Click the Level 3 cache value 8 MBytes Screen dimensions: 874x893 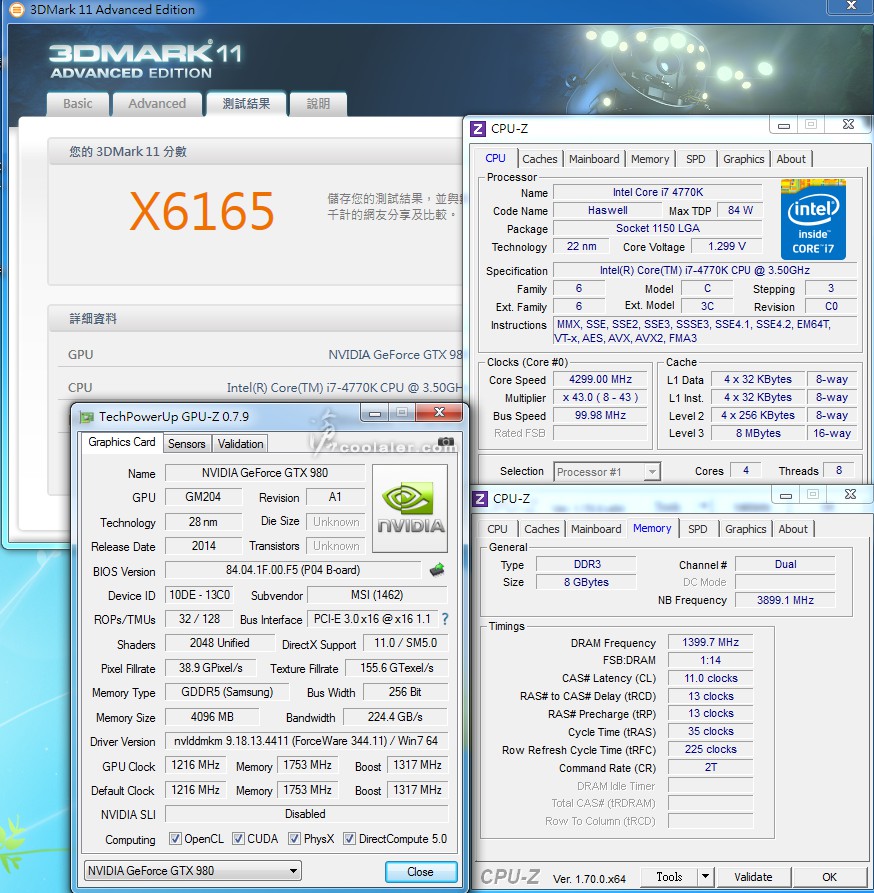click(758, 433)
